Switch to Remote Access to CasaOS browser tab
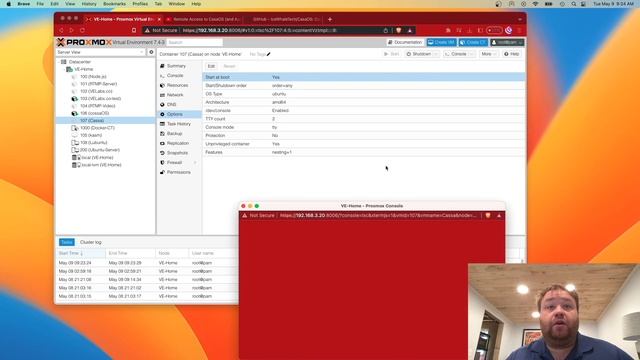The image size is (640, 360). click(203, 19)
